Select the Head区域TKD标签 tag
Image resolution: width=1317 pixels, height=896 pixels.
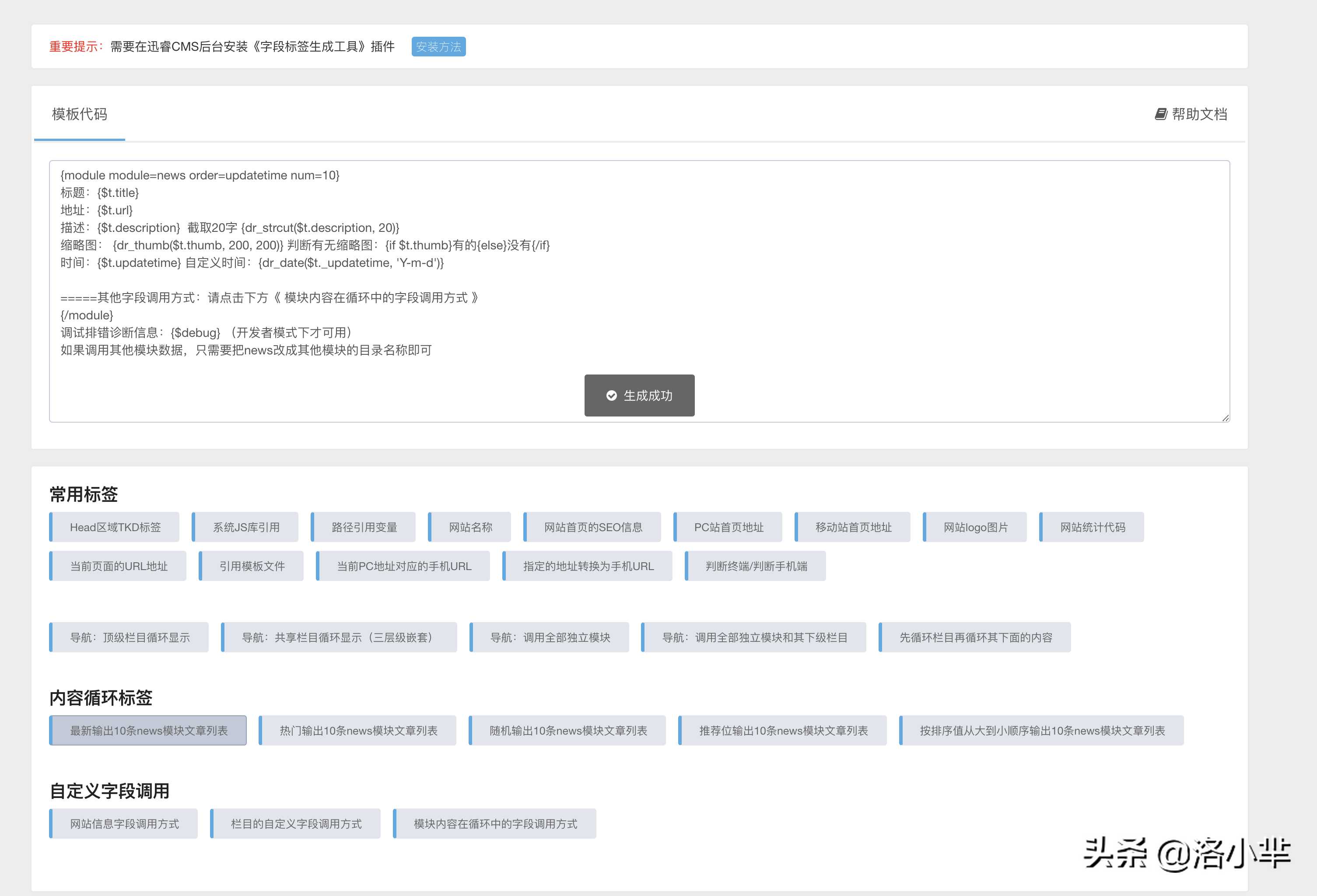[x=115, y=527]
